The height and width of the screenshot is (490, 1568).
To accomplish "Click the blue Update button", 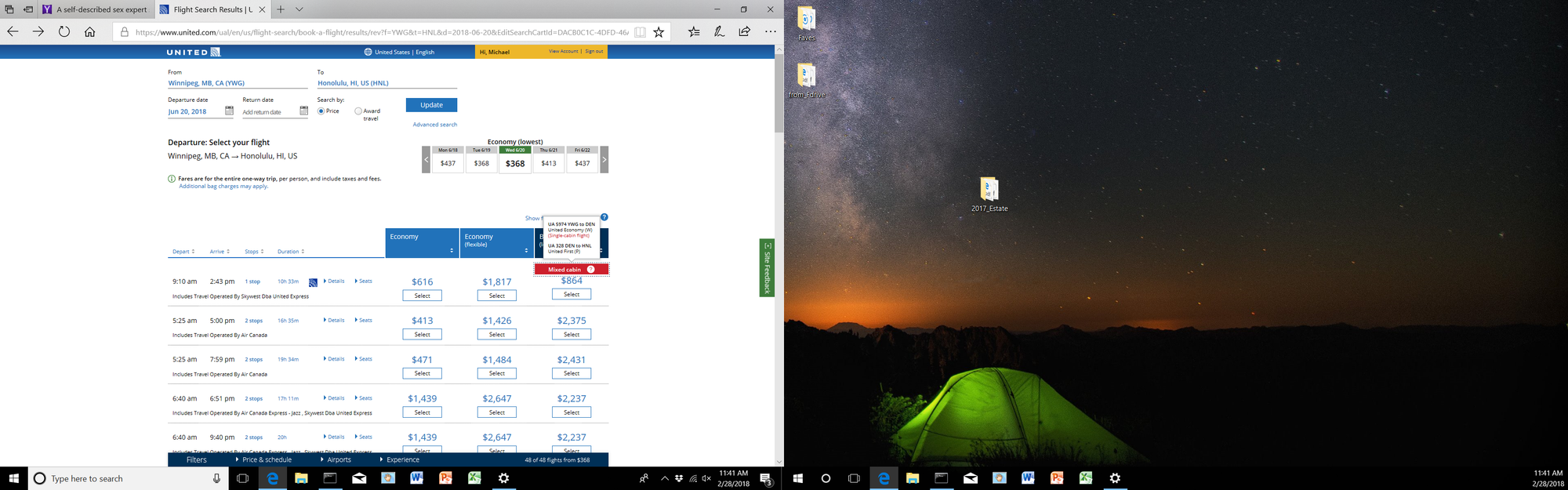I will (431, 105).
